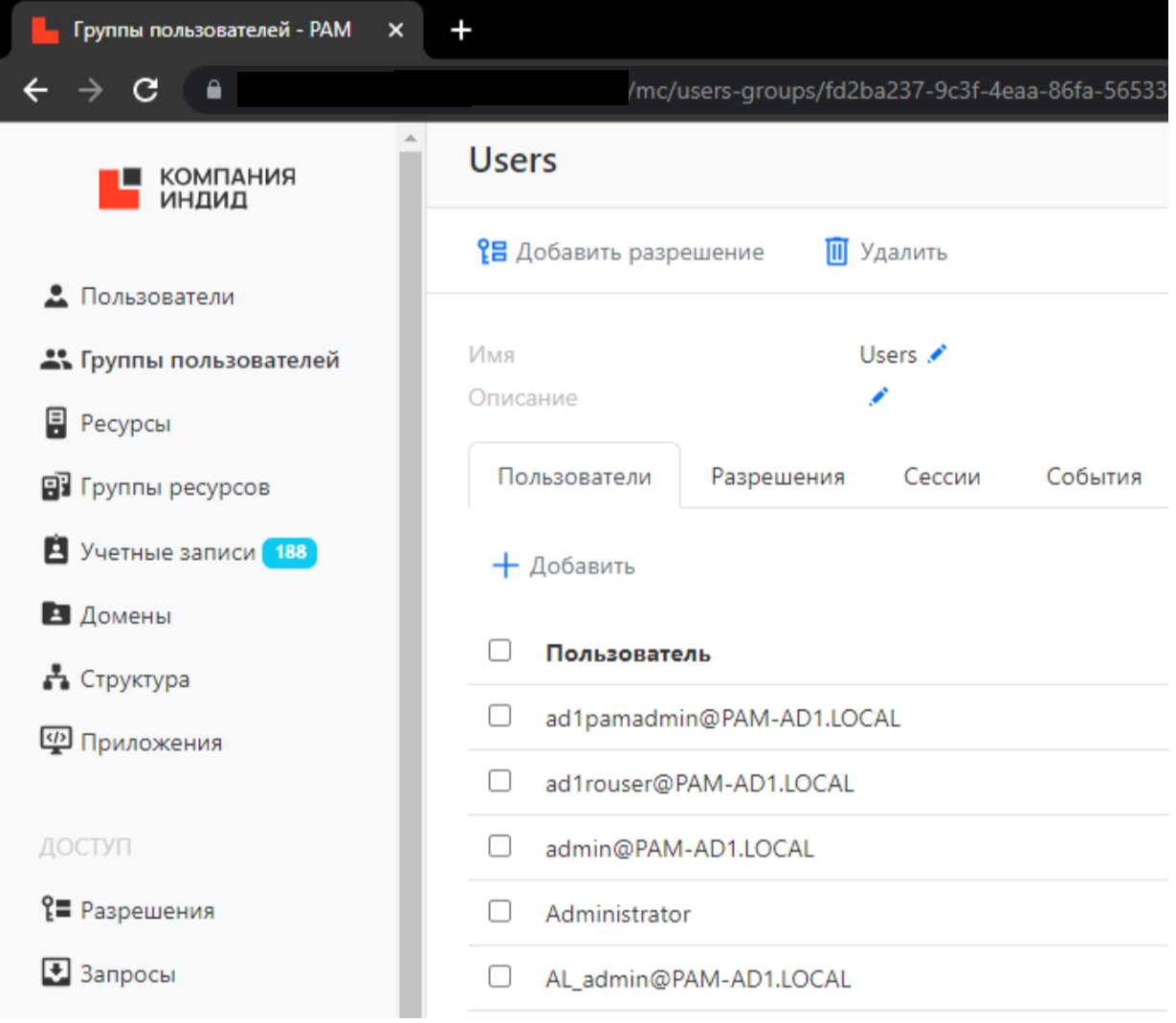Reload the page with browser refresh button

pos(145,91)
